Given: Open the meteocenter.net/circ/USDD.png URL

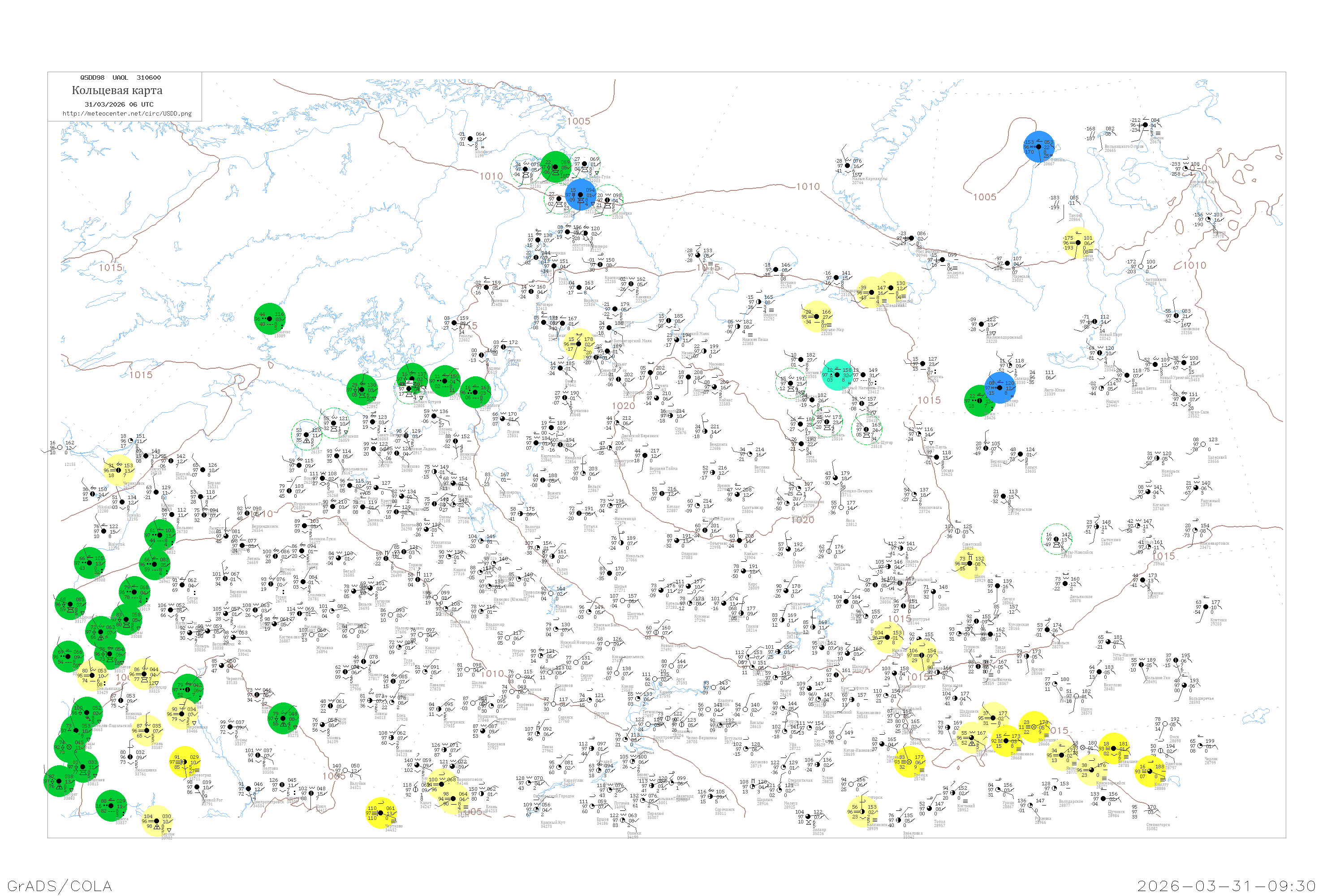Looking at the screenshot, I should (x=127, y=114).
